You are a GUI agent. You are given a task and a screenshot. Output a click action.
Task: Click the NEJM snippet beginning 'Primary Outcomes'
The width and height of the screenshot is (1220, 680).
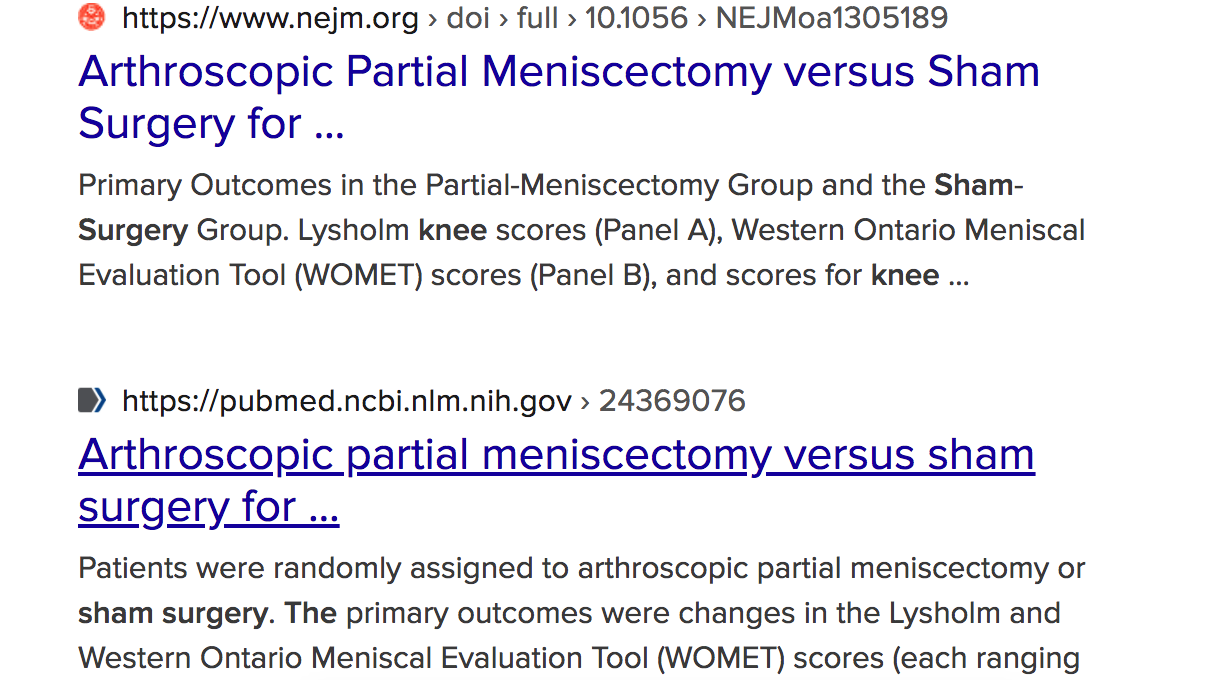click(x=581, y=230)
